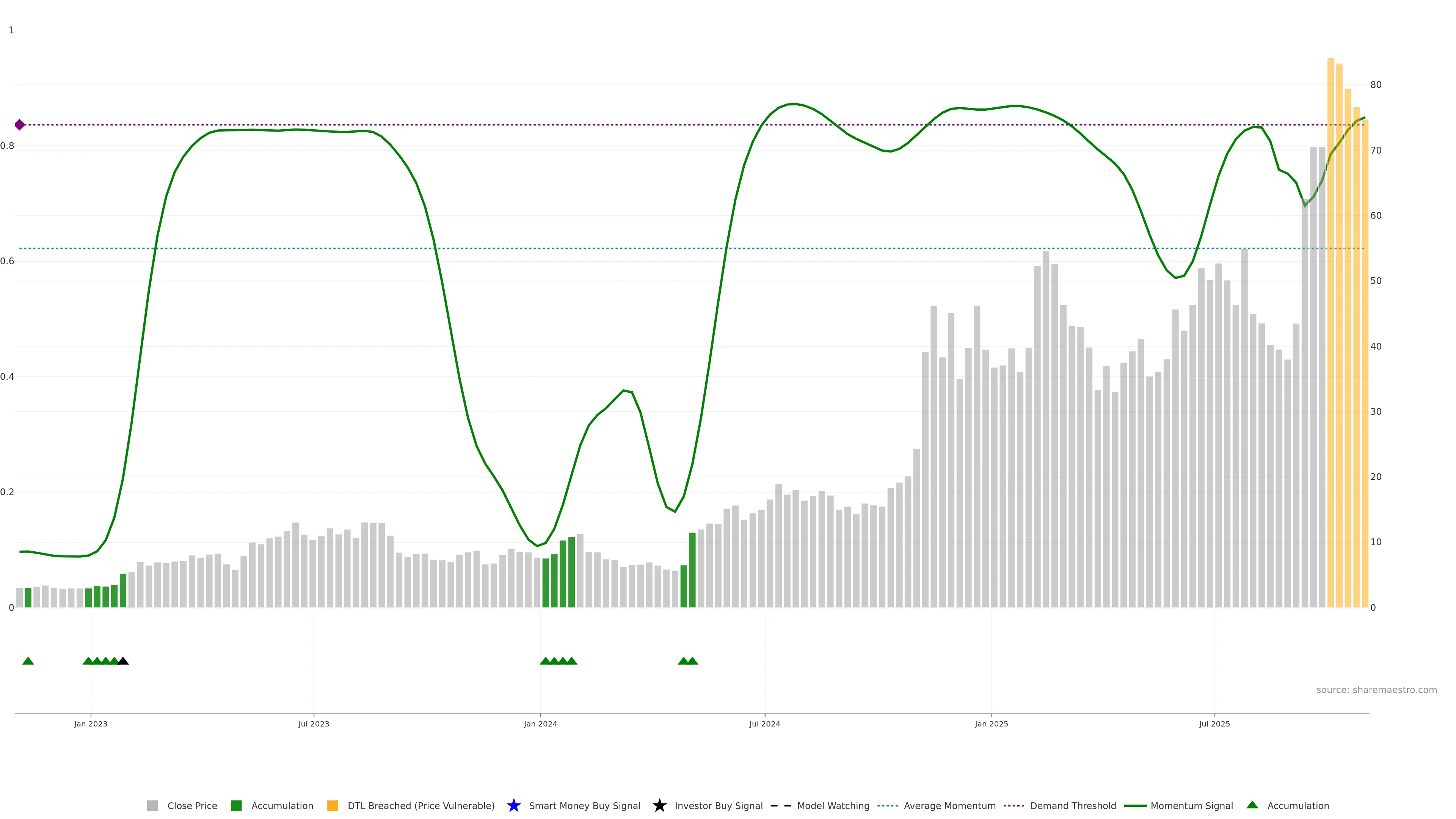Click the black Investor Buy star legend icon
The height and width of the screenshot is (819, 1456).
tap(659, 805)
